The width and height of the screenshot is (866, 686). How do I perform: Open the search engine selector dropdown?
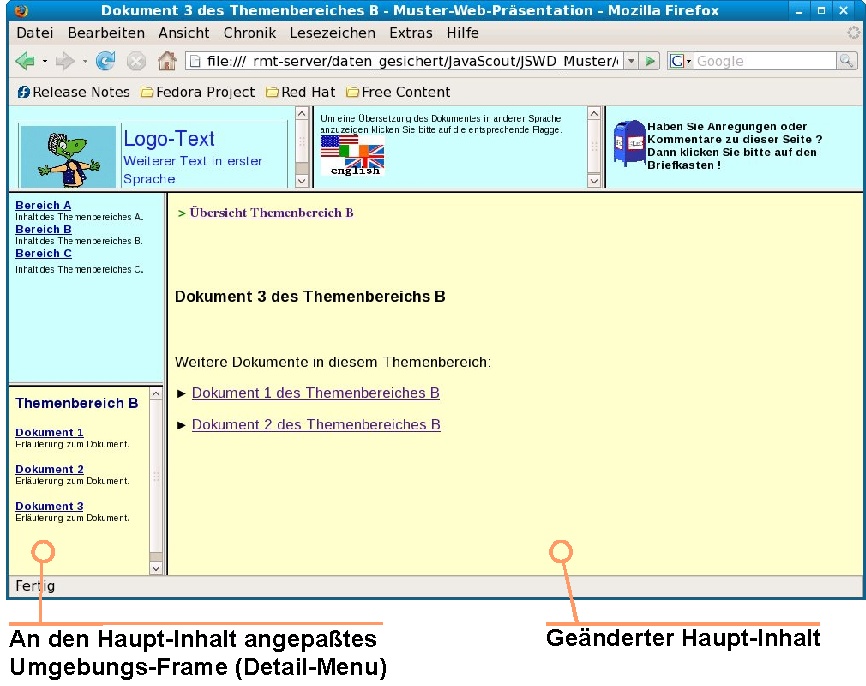pos(680,62)
